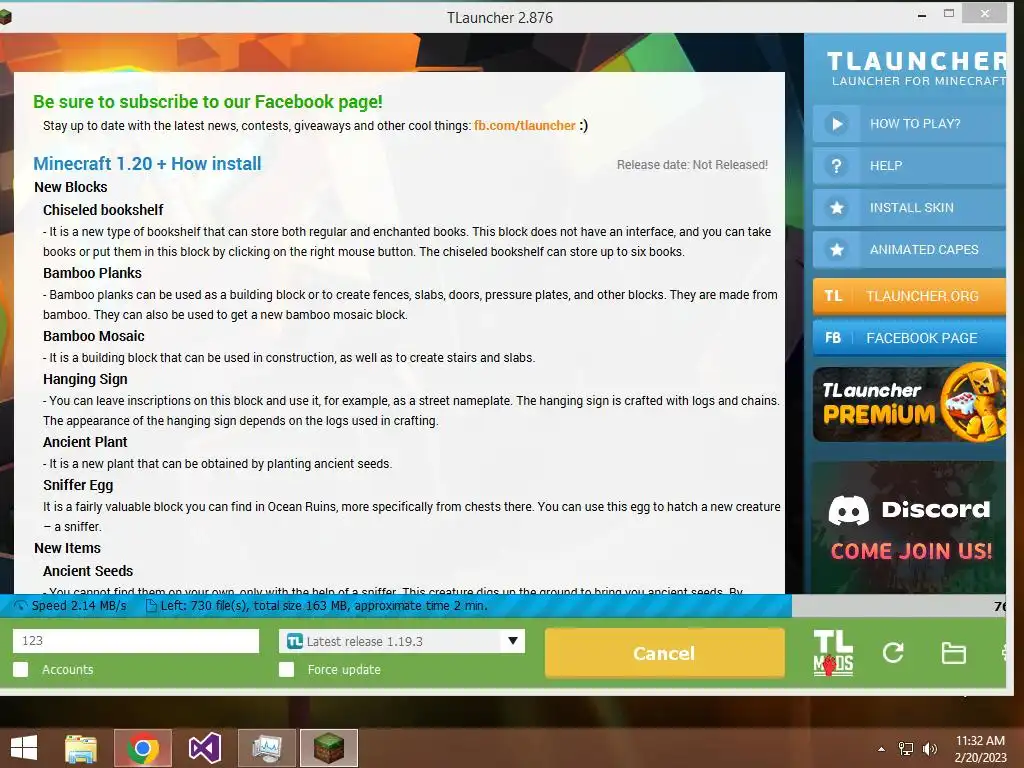Open the system monitor taskbar app

(267, 748)
